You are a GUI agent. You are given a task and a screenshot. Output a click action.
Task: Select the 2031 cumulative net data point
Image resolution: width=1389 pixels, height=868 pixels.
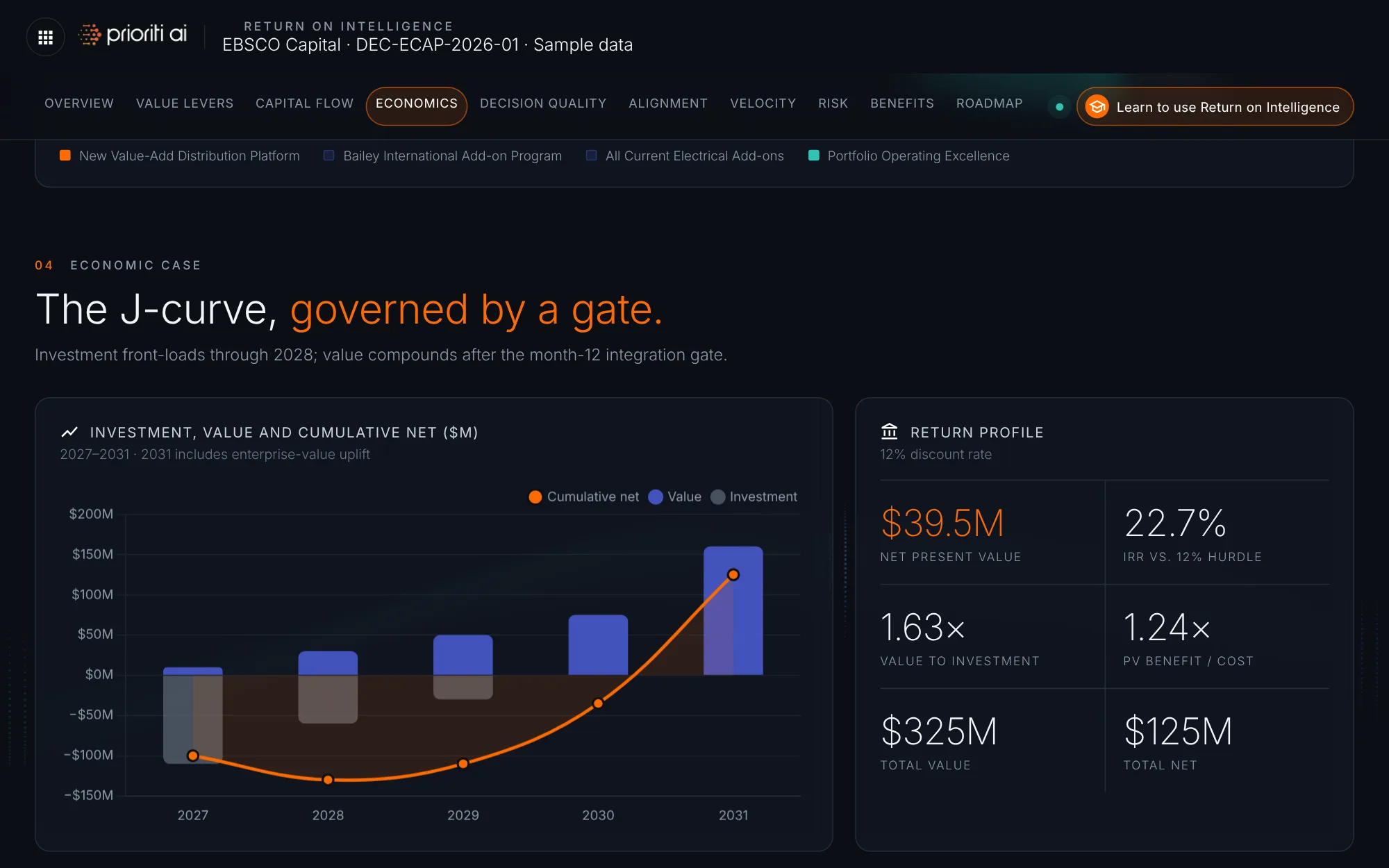733,574
